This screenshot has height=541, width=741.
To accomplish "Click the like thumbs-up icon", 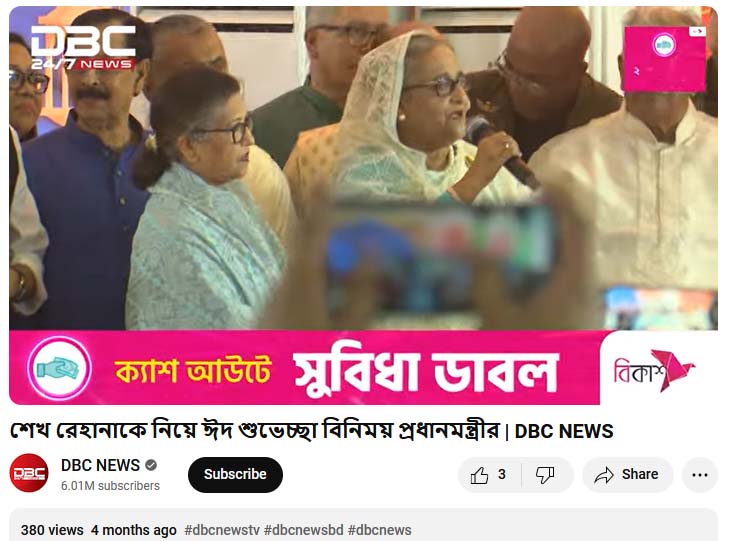I will pyautogui.click(x=479, y=475).
